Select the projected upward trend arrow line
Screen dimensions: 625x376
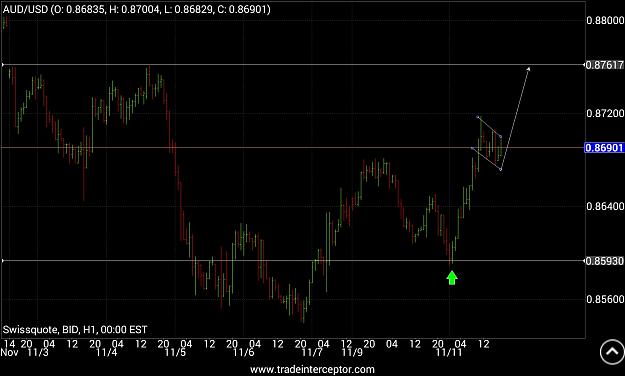point(515,119)
